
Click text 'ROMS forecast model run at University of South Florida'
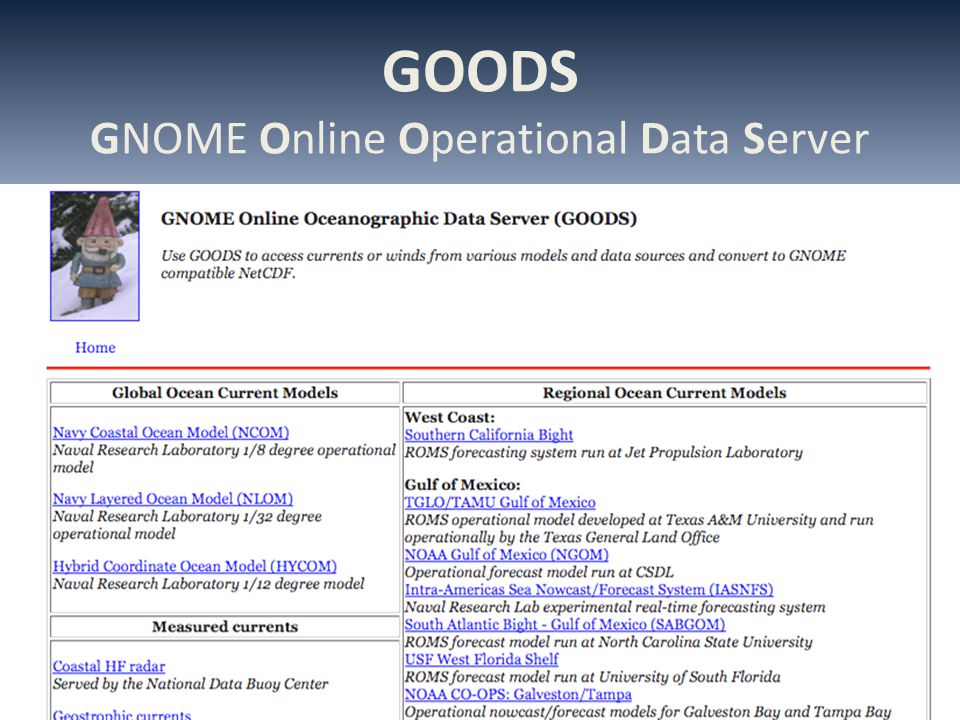point(592,677)
